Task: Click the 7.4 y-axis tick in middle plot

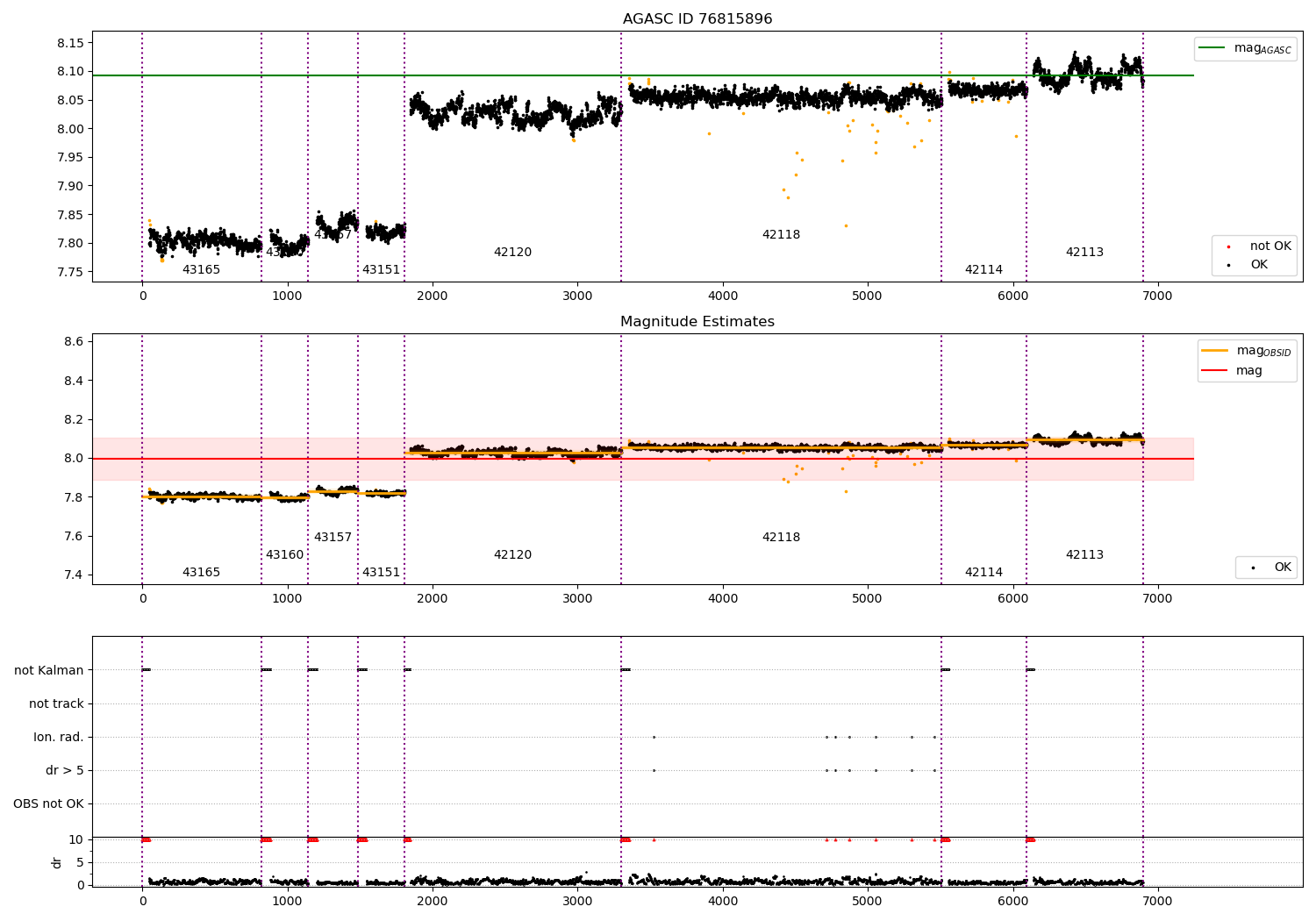Action: (75, 575)
